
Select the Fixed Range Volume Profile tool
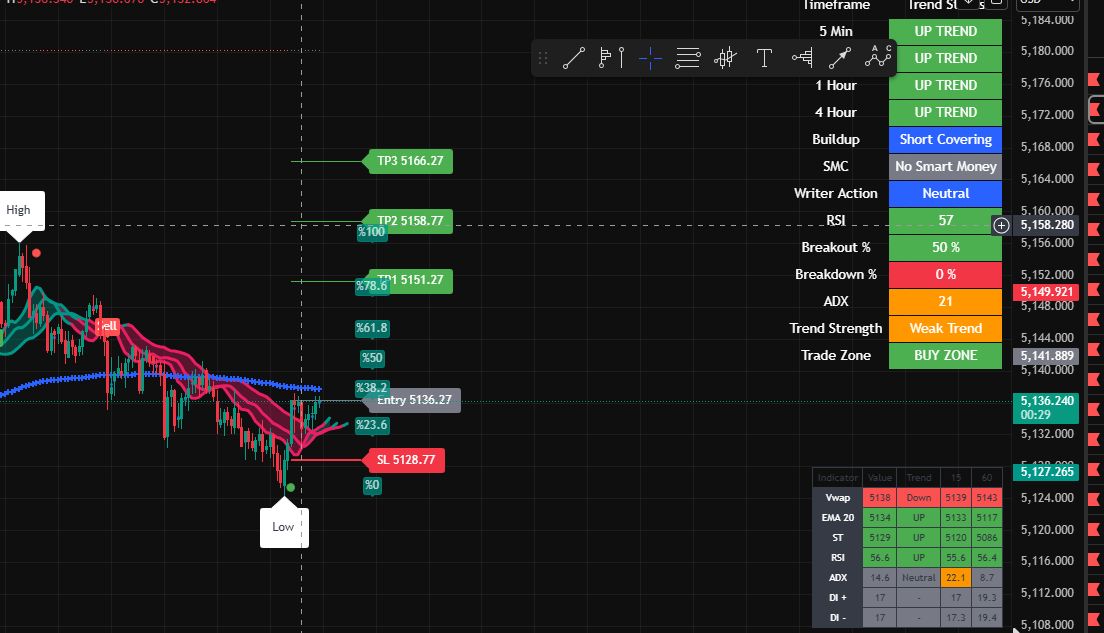click(x=611, y=58)
